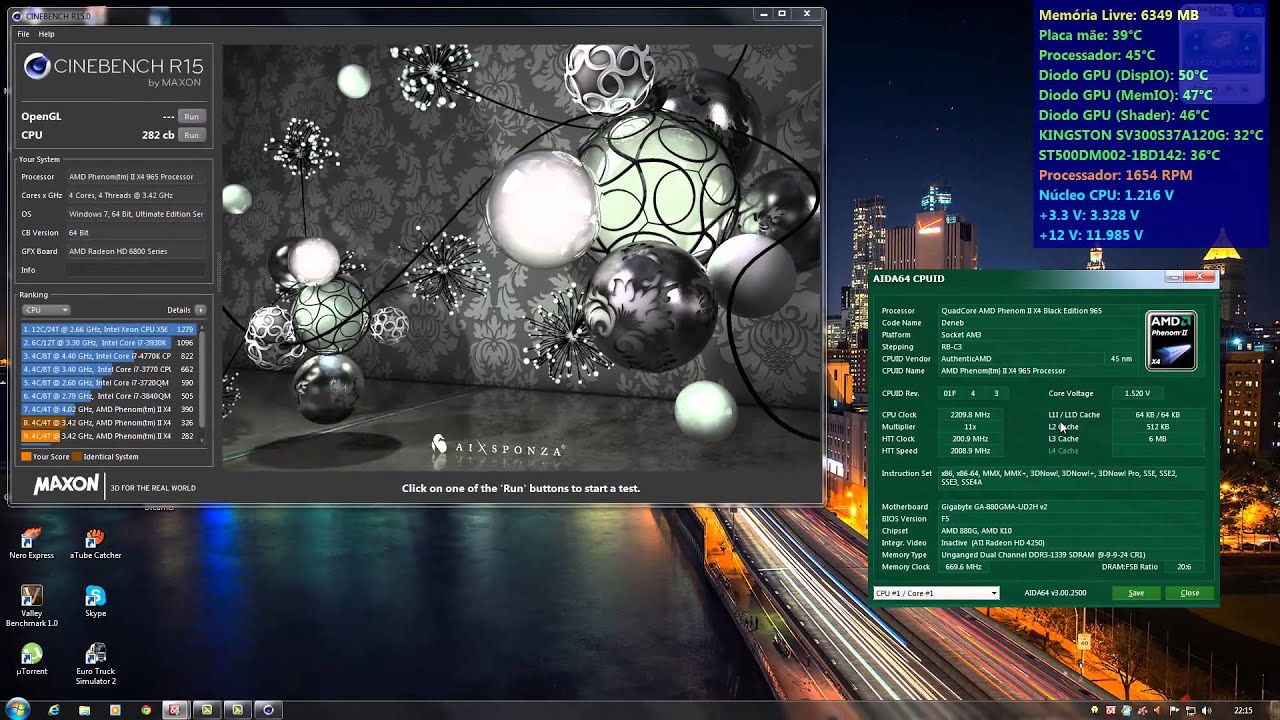This screenshot has width=1280, height=720.
Task: Click the Cinebench R15 logo icon
Action: 37,67
